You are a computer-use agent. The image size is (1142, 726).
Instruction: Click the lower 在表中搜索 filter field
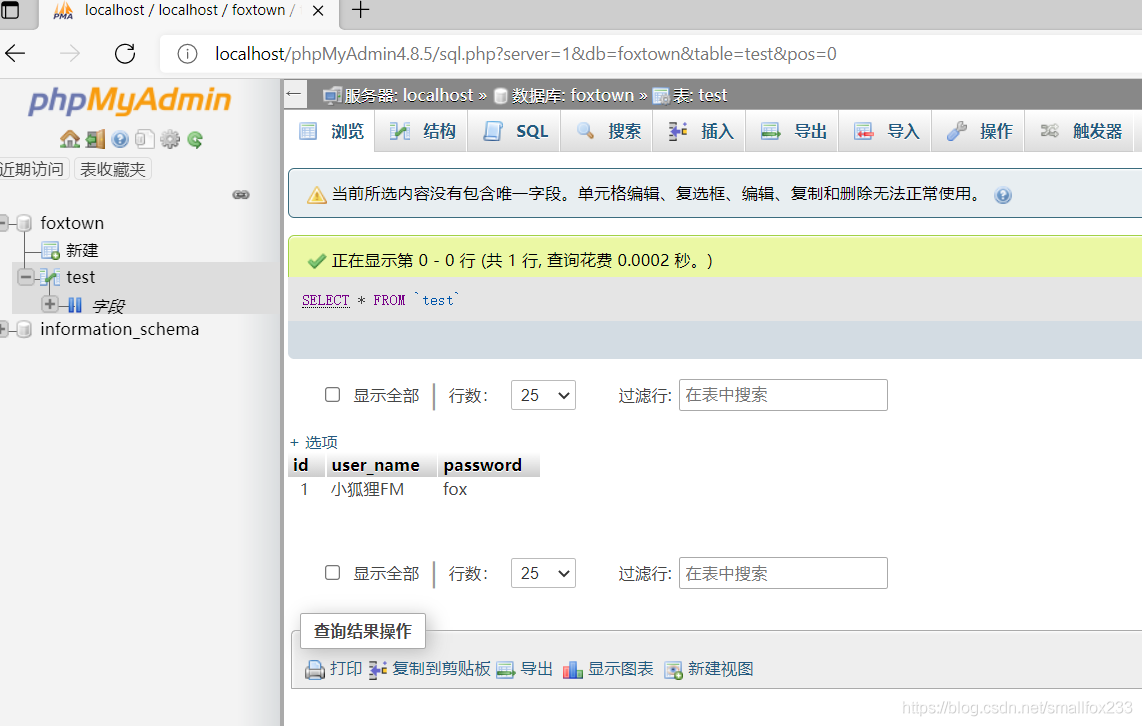[x=783, y=573]
